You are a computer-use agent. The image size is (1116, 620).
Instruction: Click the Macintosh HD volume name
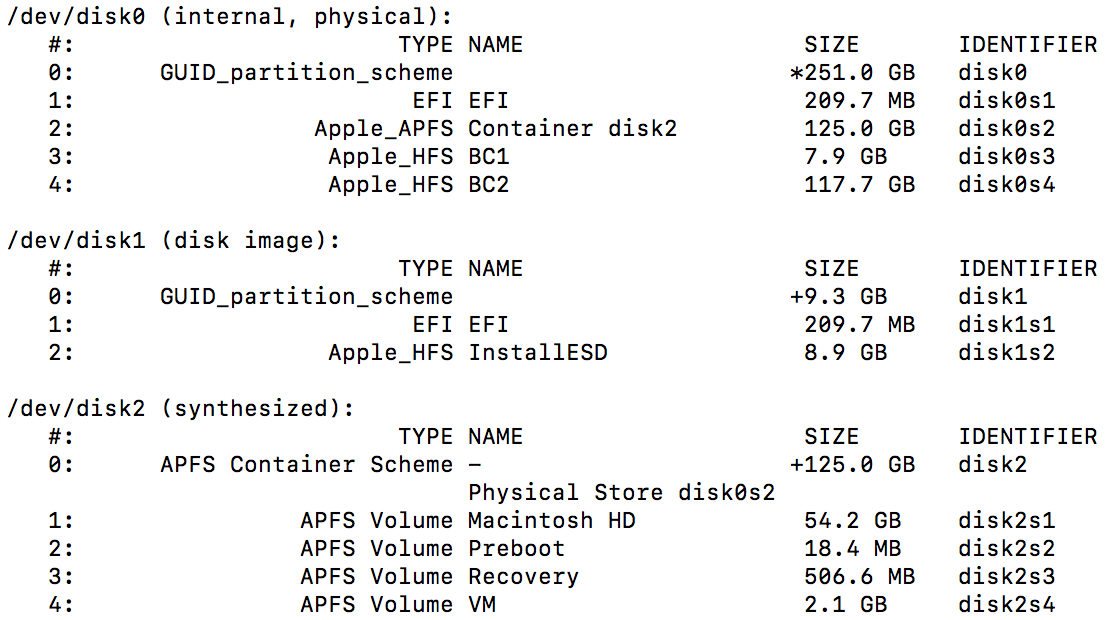[551, 520]
